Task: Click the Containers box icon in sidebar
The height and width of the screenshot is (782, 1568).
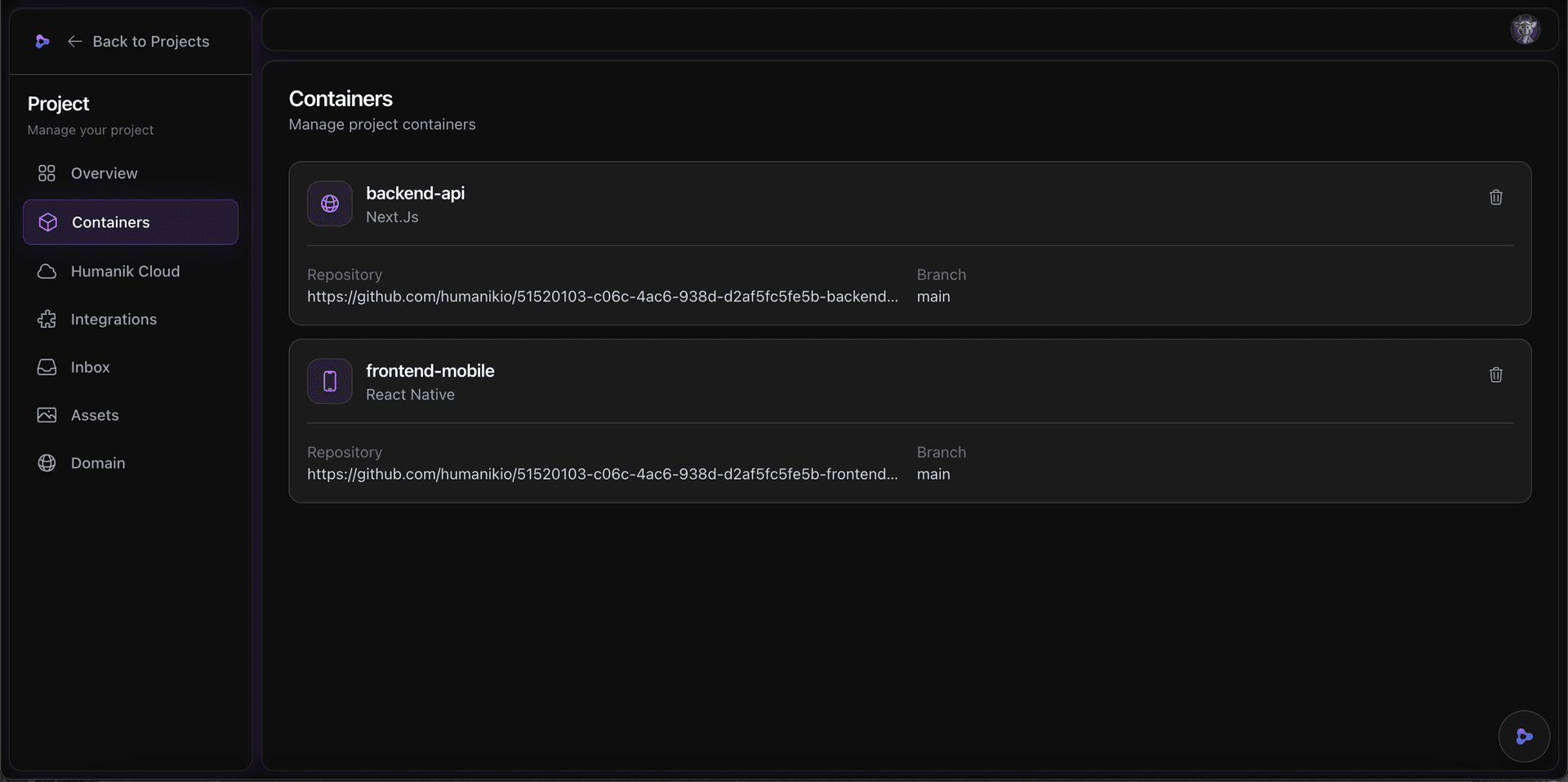Action: [x=47, y=221]
